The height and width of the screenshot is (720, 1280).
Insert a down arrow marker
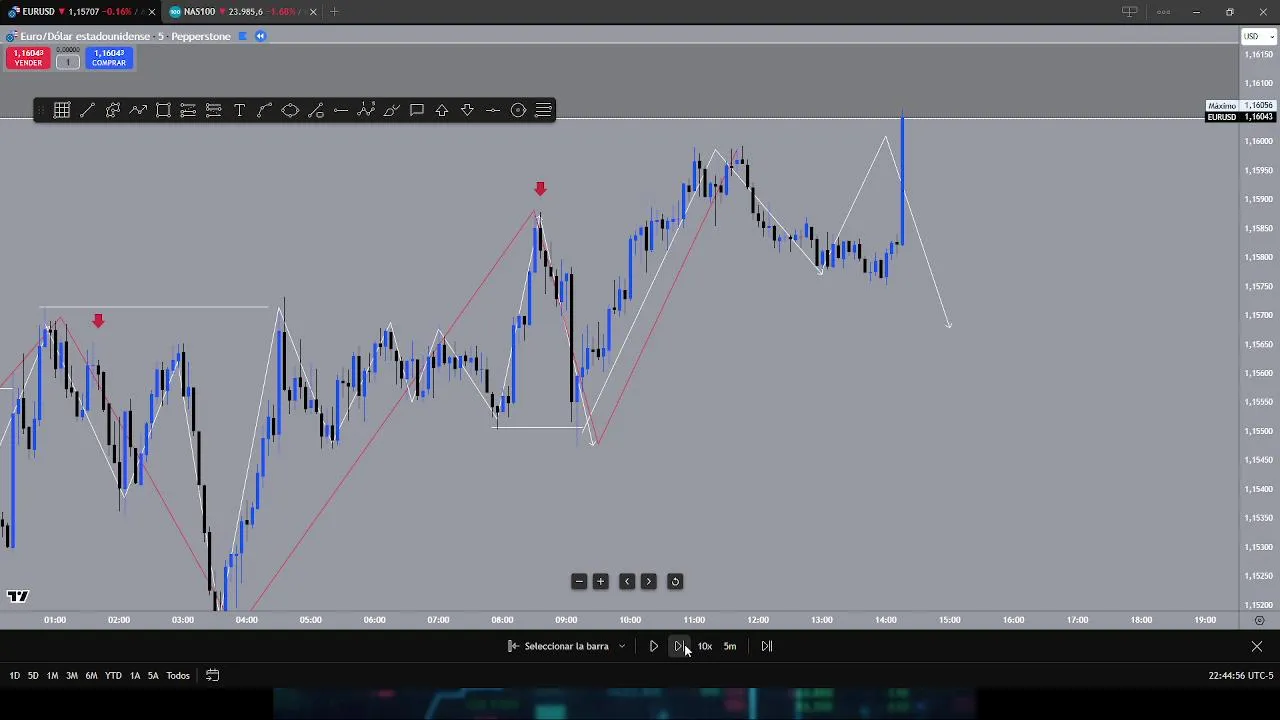coord(467,110)
